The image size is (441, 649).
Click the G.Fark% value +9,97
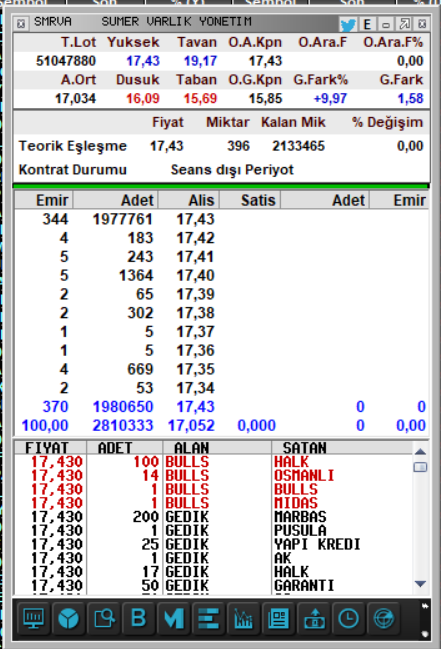(330, 99)
